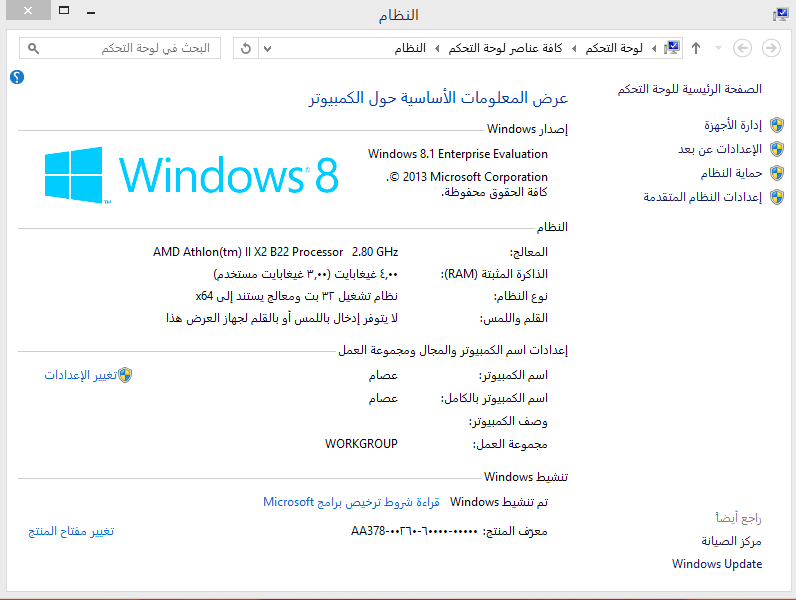Click تغيير مفتاح المنتج link

71,531
